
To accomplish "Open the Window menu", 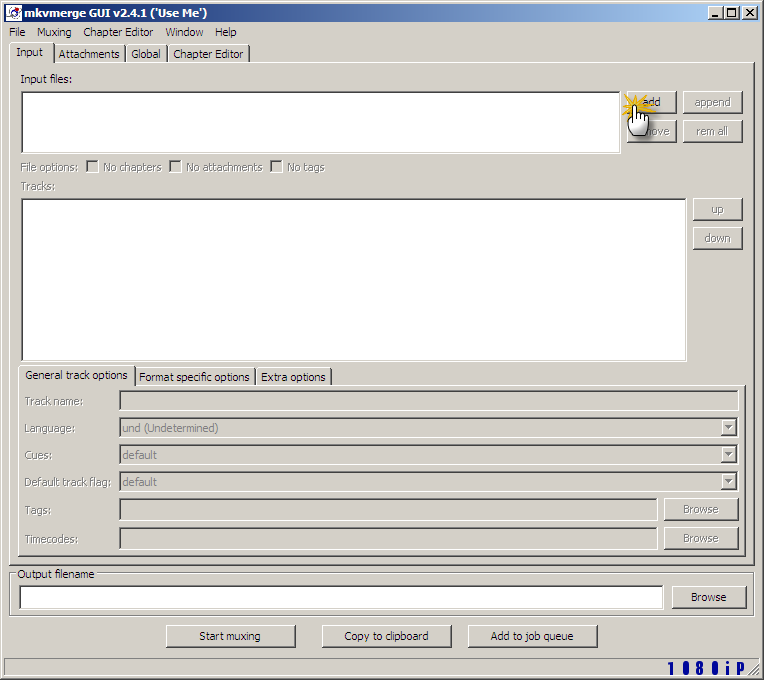I will [184, 32].
